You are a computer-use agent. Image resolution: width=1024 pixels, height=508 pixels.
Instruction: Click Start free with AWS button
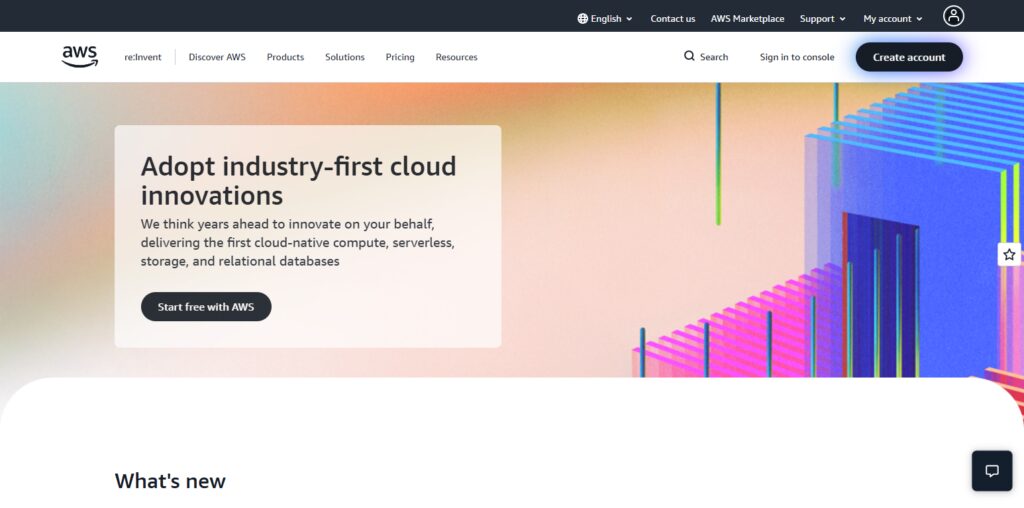point(206,307)
